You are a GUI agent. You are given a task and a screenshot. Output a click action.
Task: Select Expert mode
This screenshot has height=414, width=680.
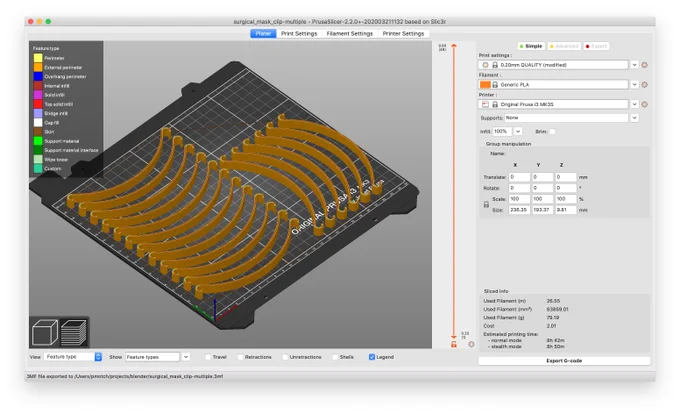tap(596, 46)
